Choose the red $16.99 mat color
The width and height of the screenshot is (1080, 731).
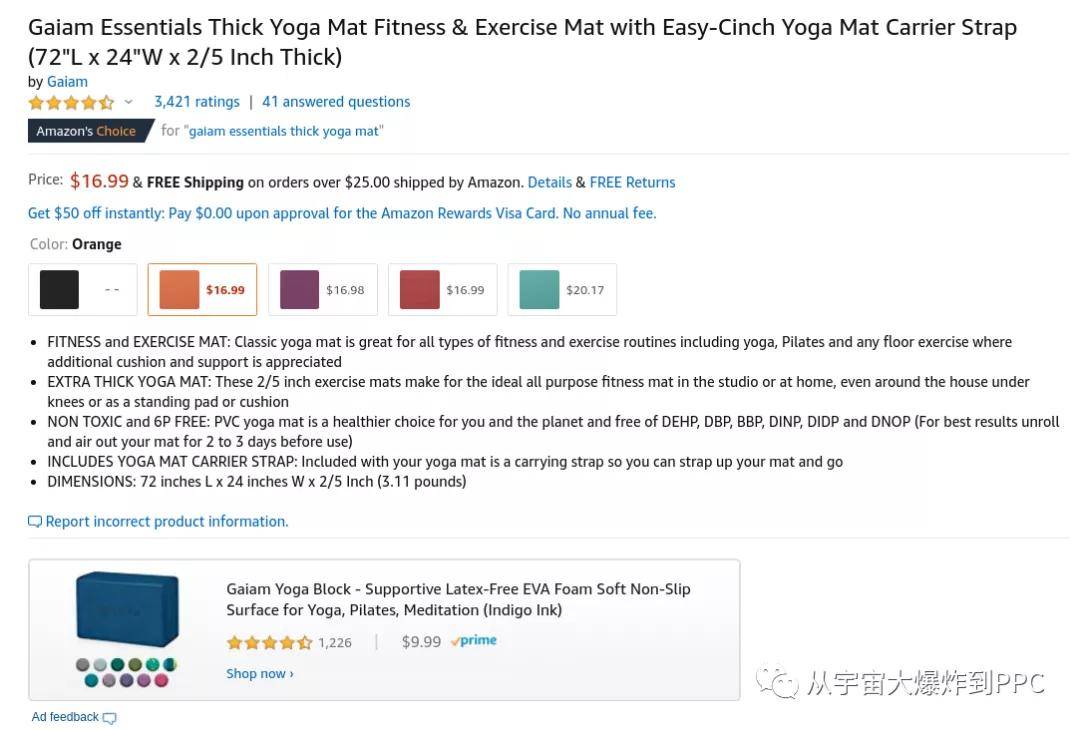442,289
